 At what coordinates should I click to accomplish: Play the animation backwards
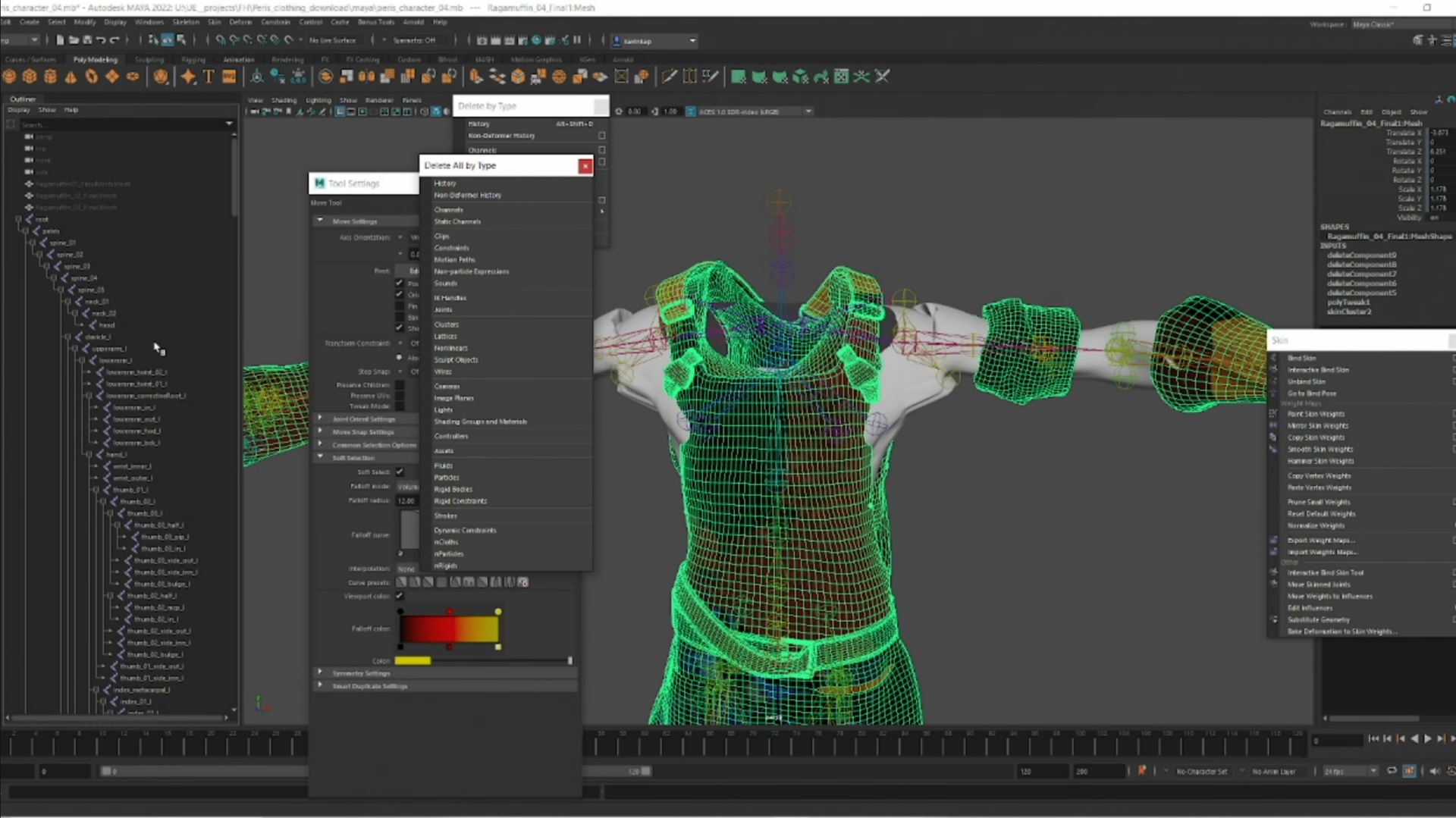point(1414,738)
